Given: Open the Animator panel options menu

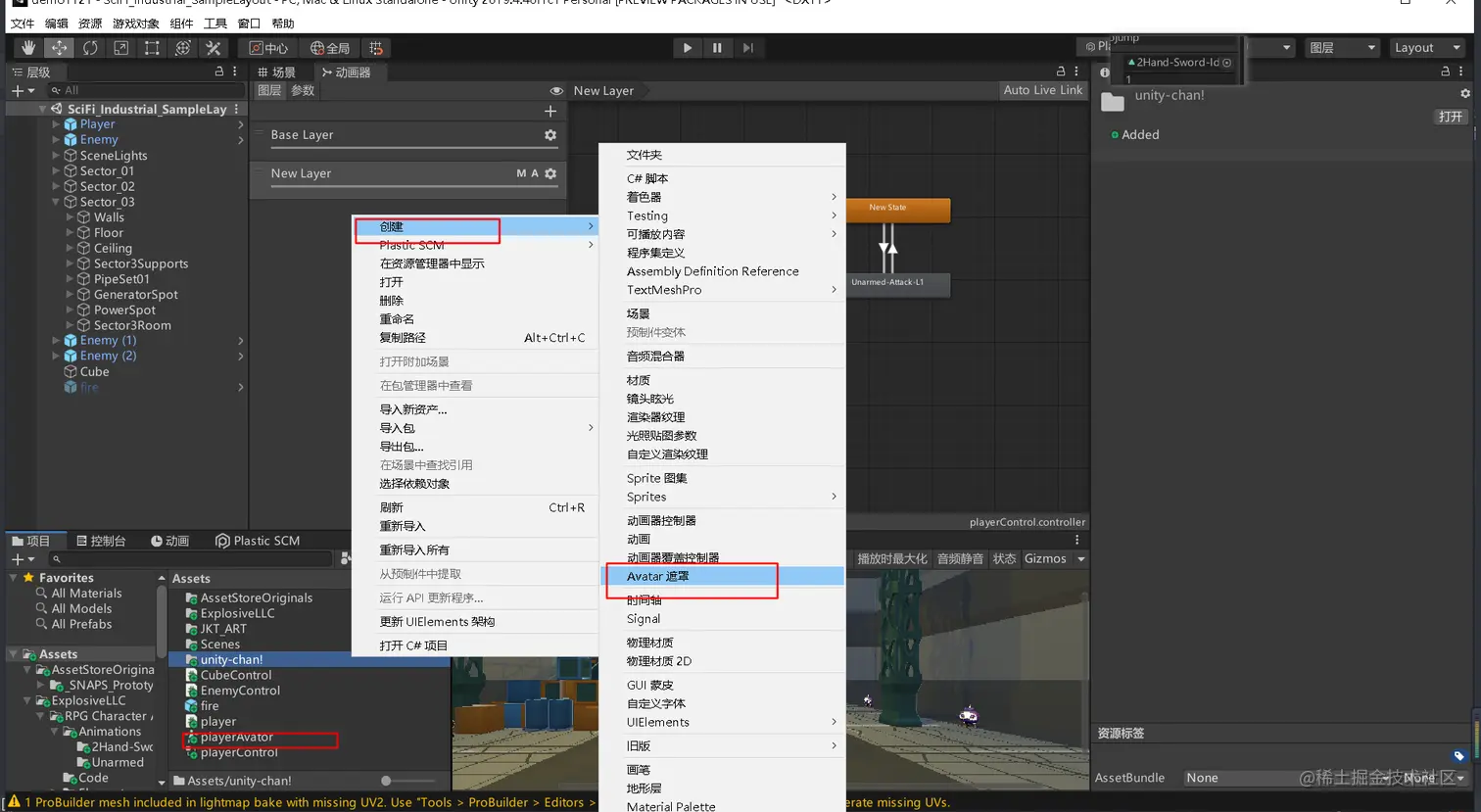Looking at the screenshot, I should [x=1076, y=72].
